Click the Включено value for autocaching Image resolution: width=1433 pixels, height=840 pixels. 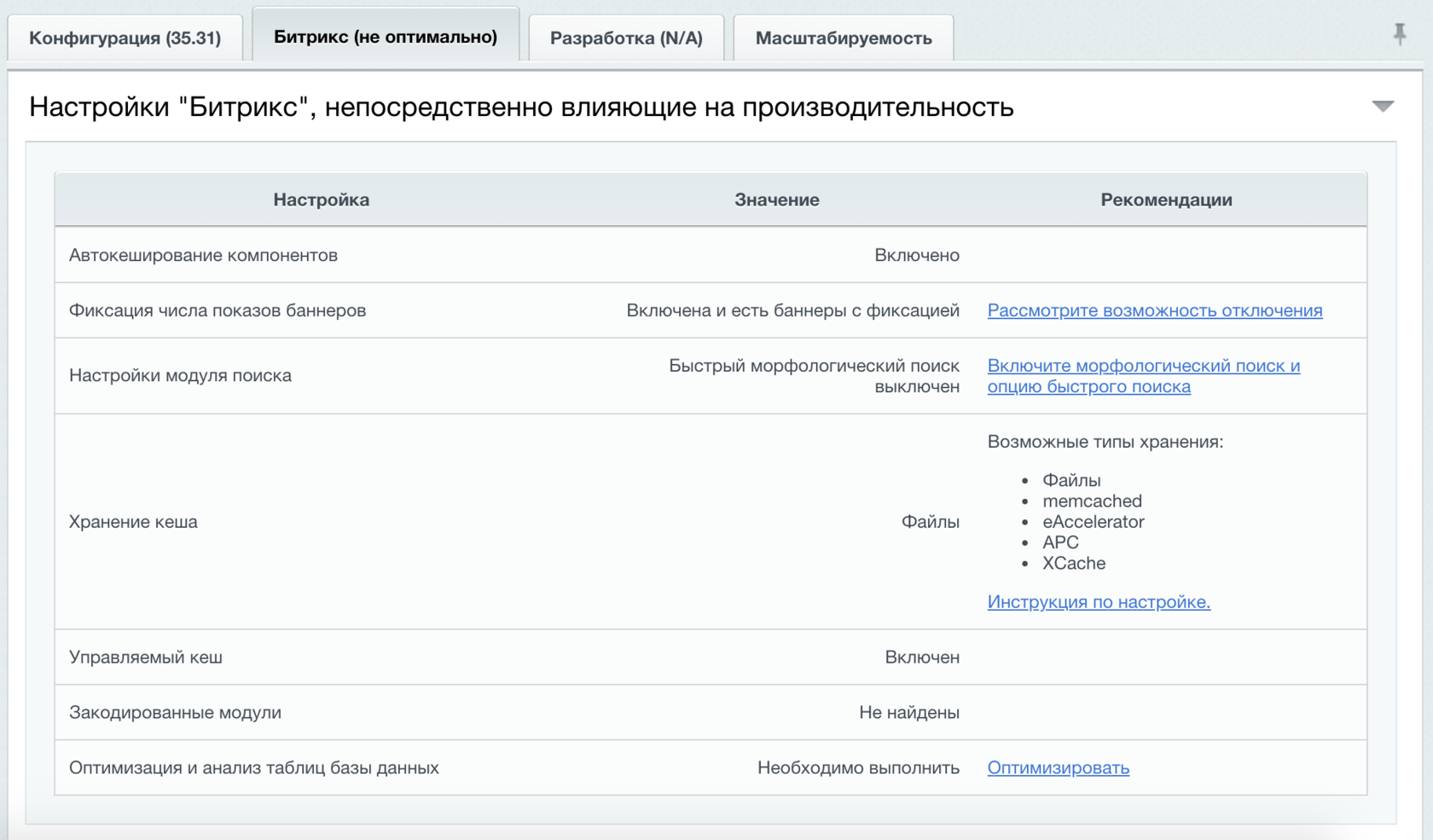pyautogui.click(x=917, y=255)
